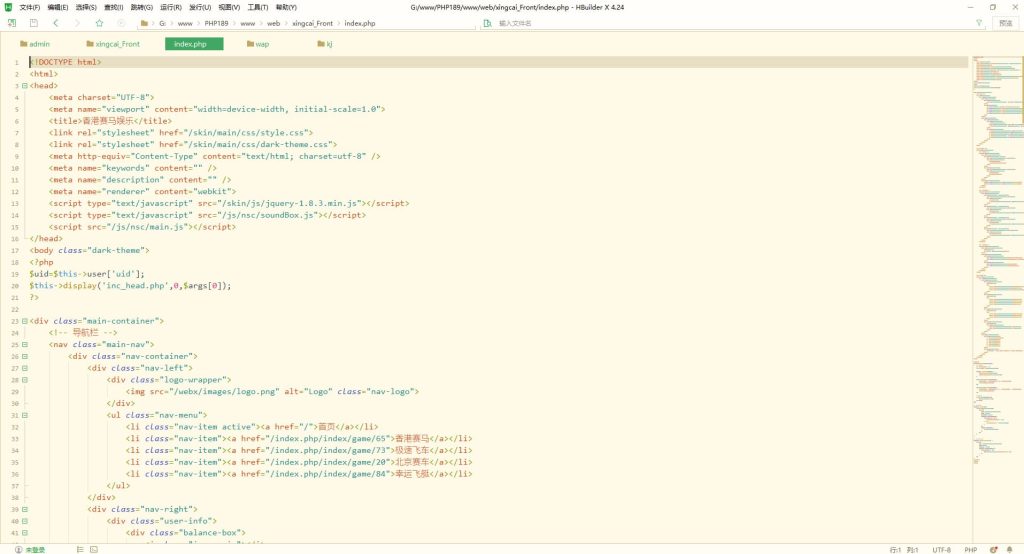The height and width of the screenshot is (554, 1024).
Task: Collapse the nav-left div fold on line 27
Action: (25, 368)
